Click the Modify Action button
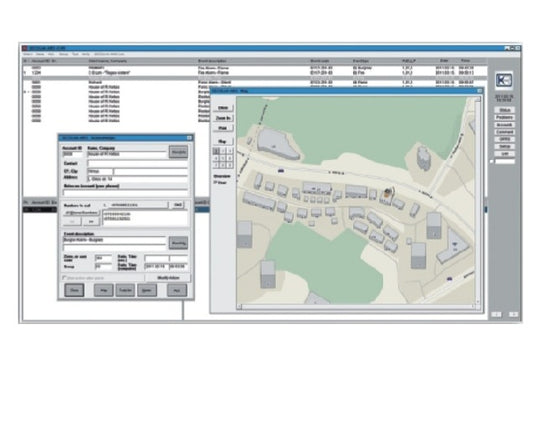The height and width of the screenshot is (427, 533). click(168, 278)
